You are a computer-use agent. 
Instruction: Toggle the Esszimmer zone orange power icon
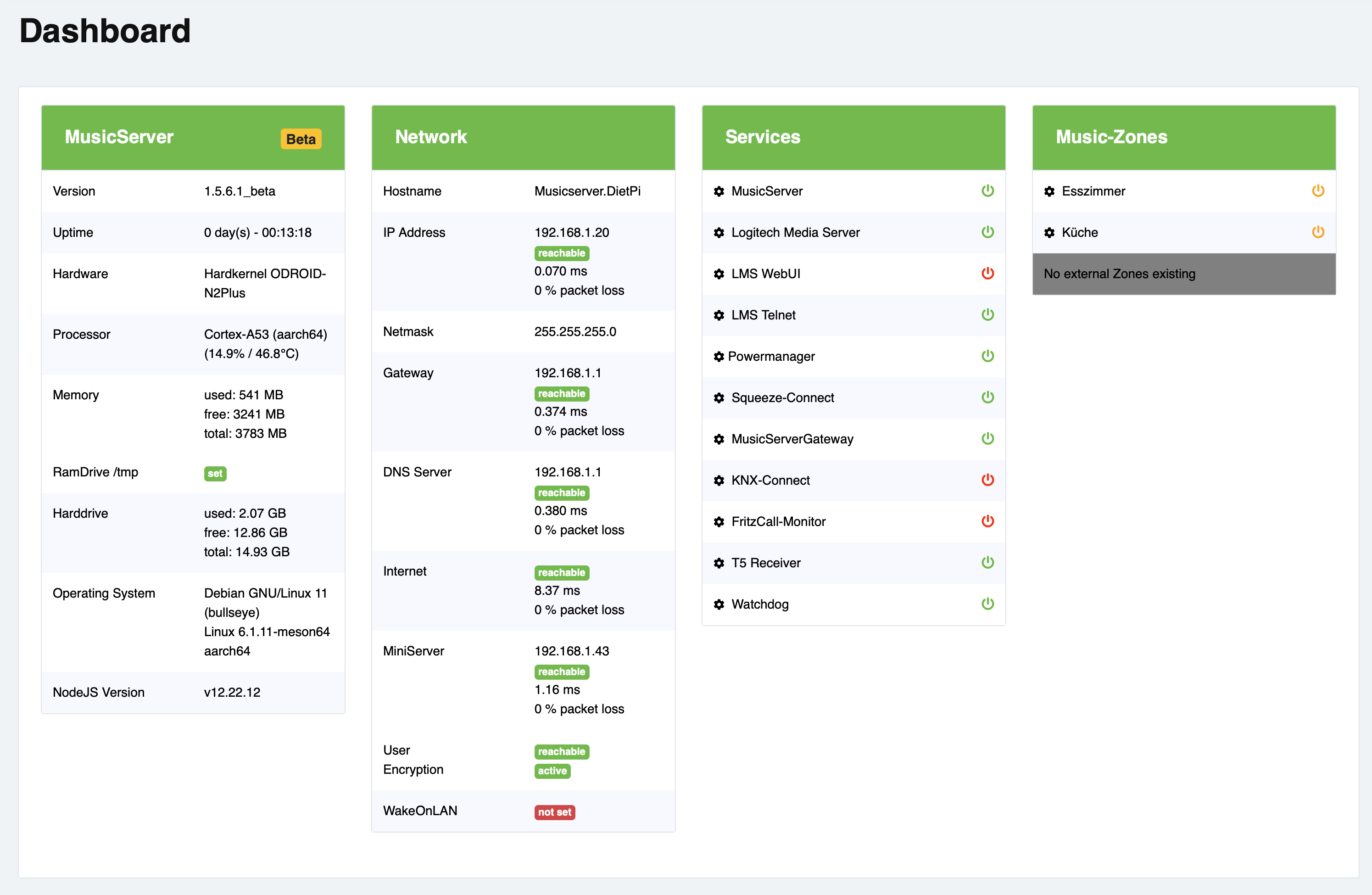[x=1318, y=191]
